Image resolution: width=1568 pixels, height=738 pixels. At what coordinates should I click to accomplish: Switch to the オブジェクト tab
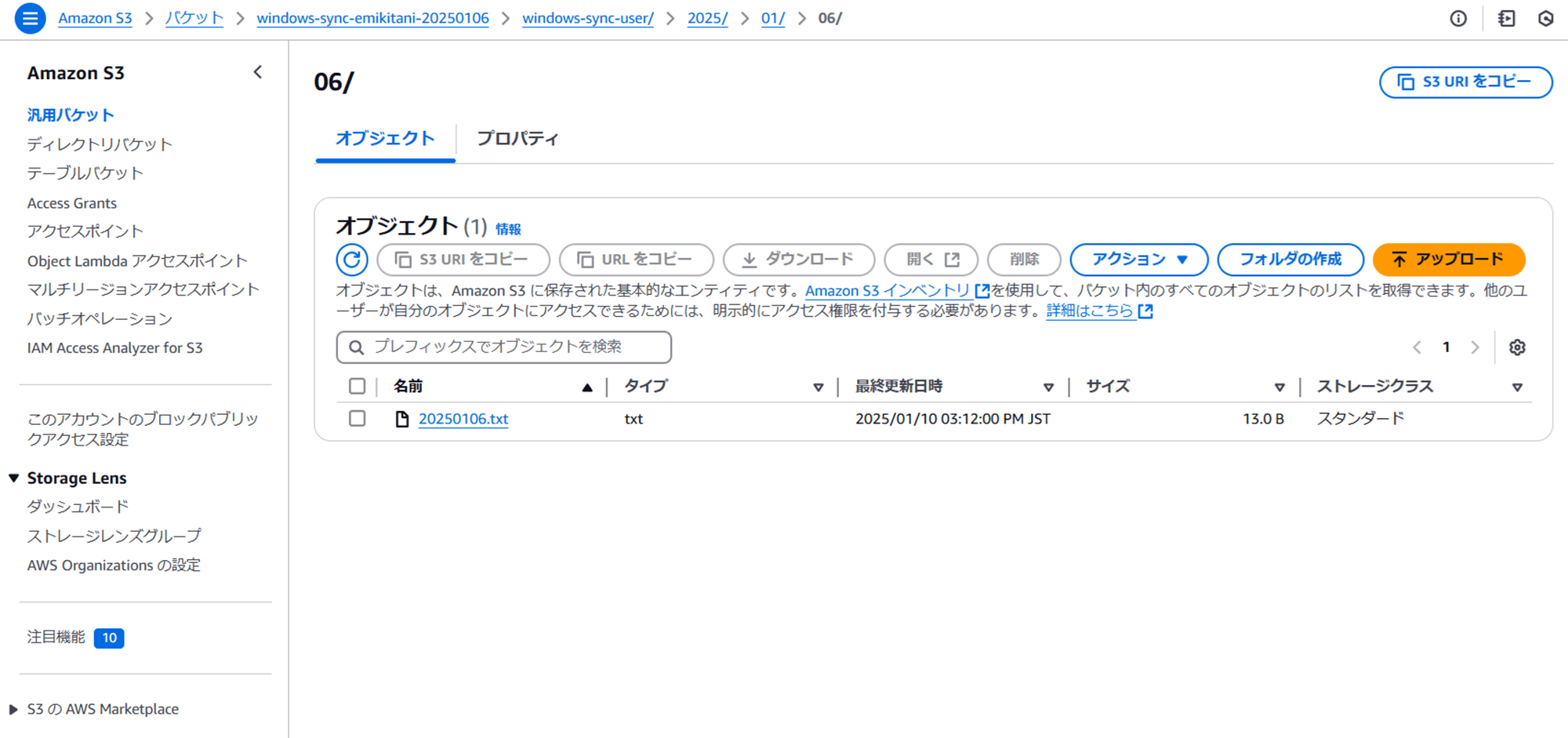[x=385, y=139]
